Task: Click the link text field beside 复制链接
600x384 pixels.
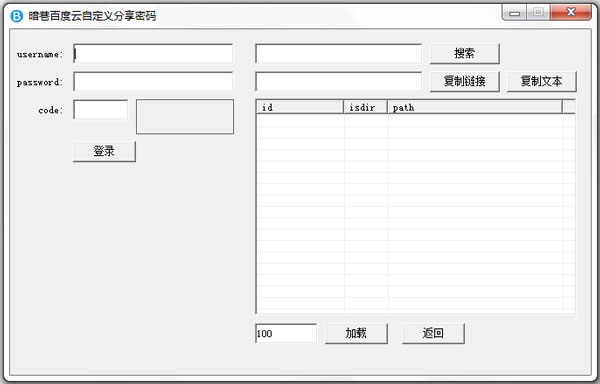Action: [x=339, y=81]
